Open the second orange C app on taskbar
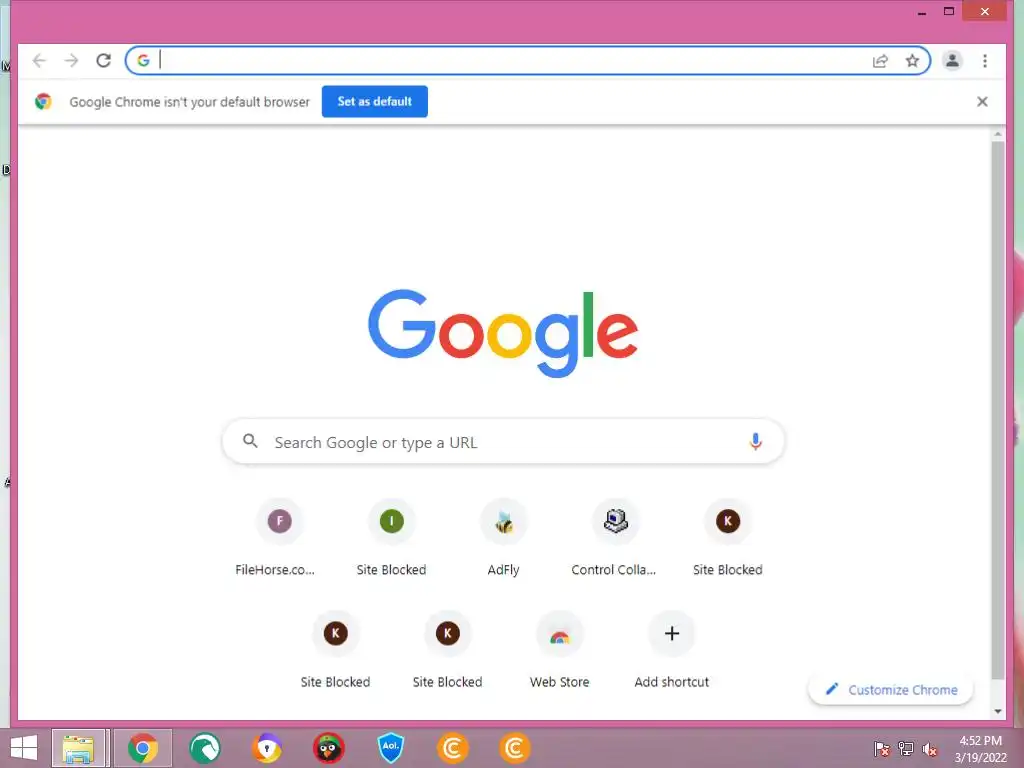 [515, 748]
